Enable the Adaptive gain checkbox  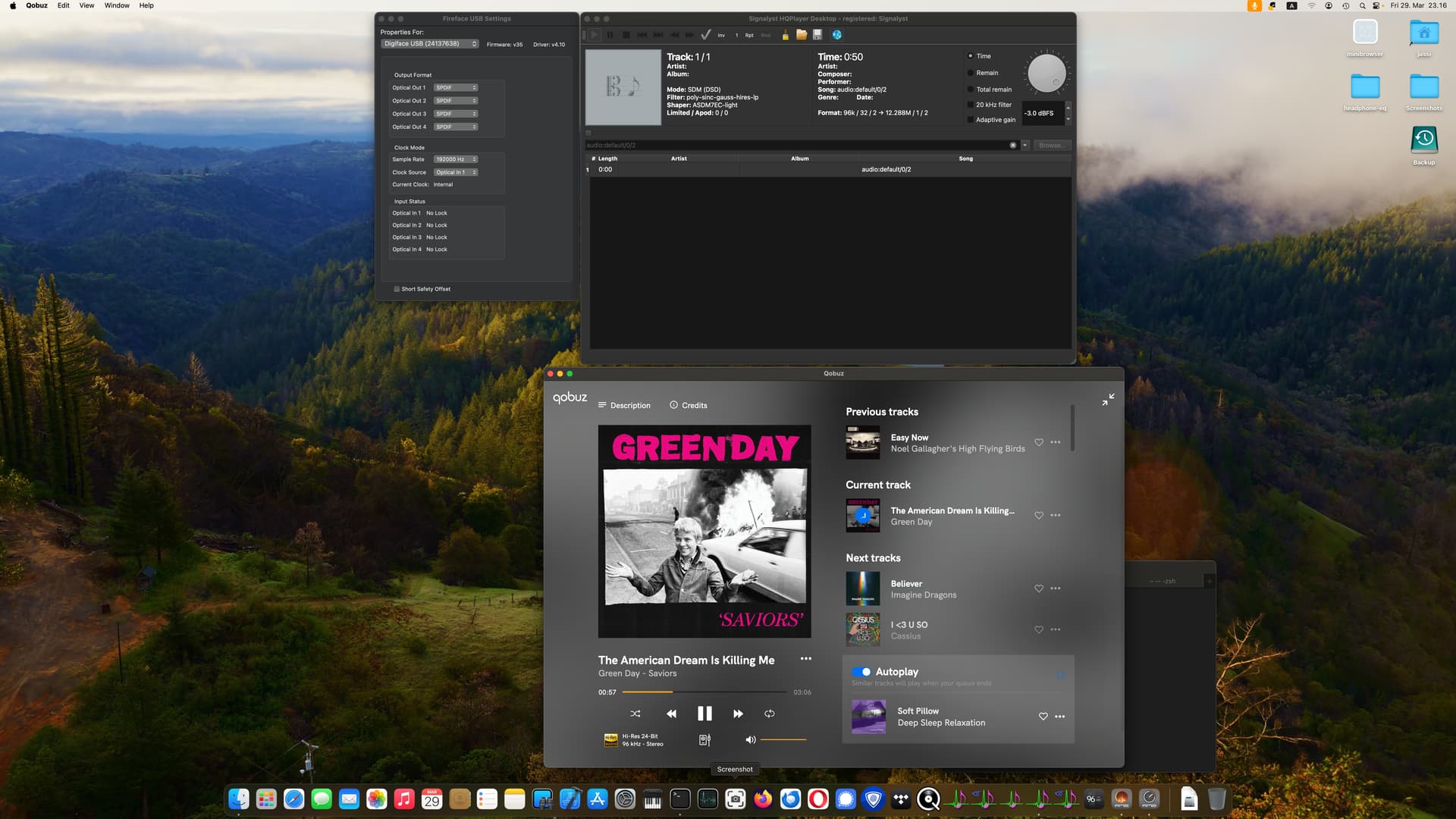click(971, 120)
